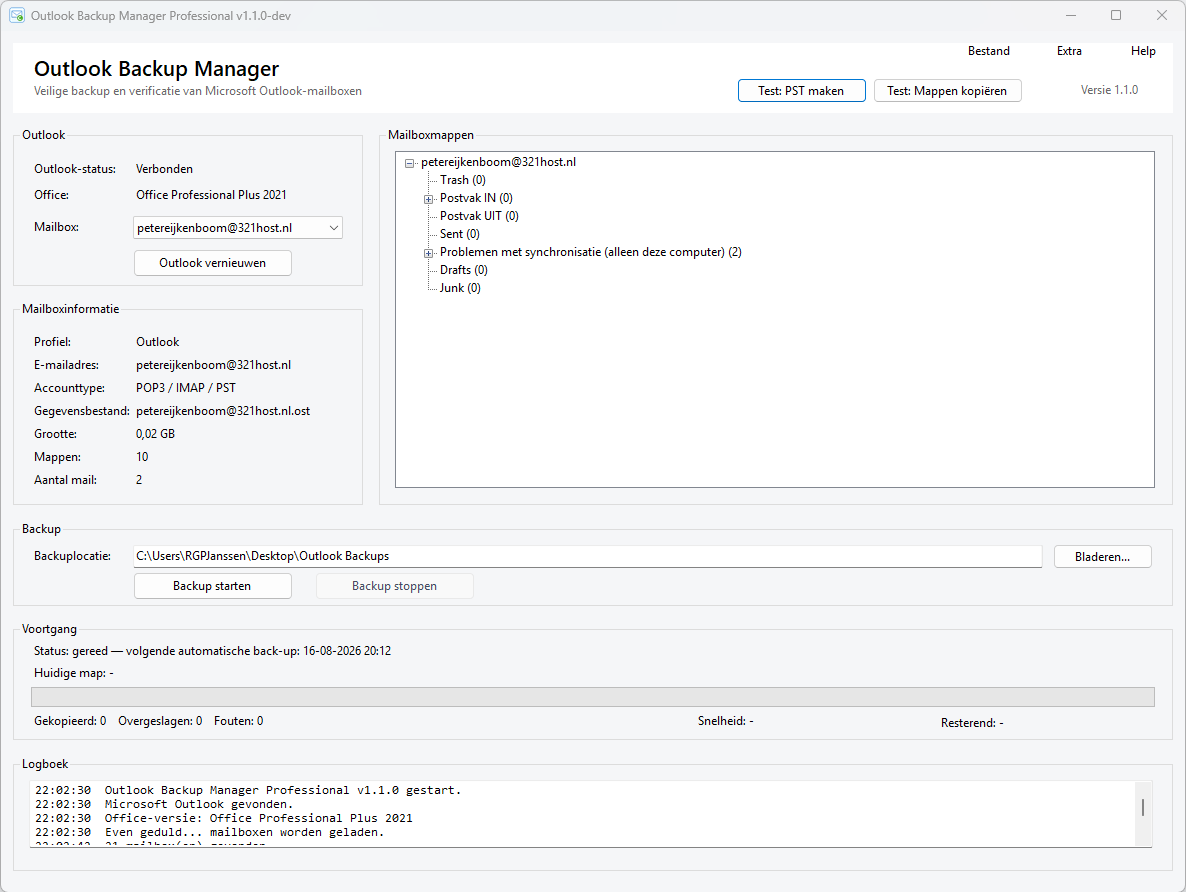Screen dimensions: 1186x892
Task: Click the Outlook Backup Manager title bar icon
Action: tap(17, 15)
